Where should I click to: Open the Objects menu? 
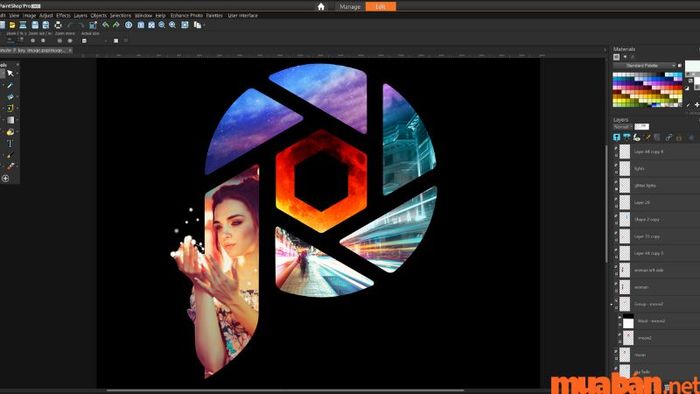[x=99, y=15]
